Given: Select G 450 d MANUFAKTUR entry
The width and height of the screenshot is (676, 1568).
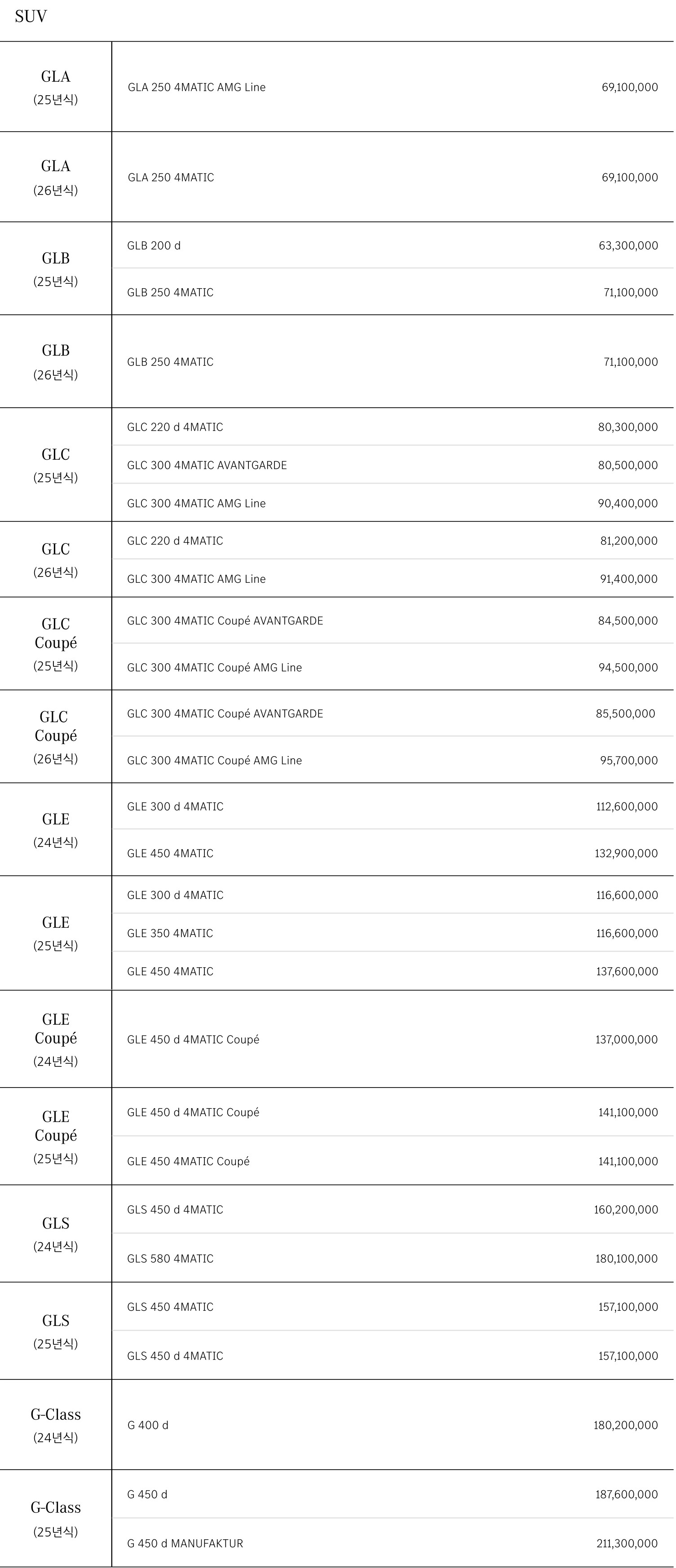Looking at the screenshot, I should [x=393, y=1543].
